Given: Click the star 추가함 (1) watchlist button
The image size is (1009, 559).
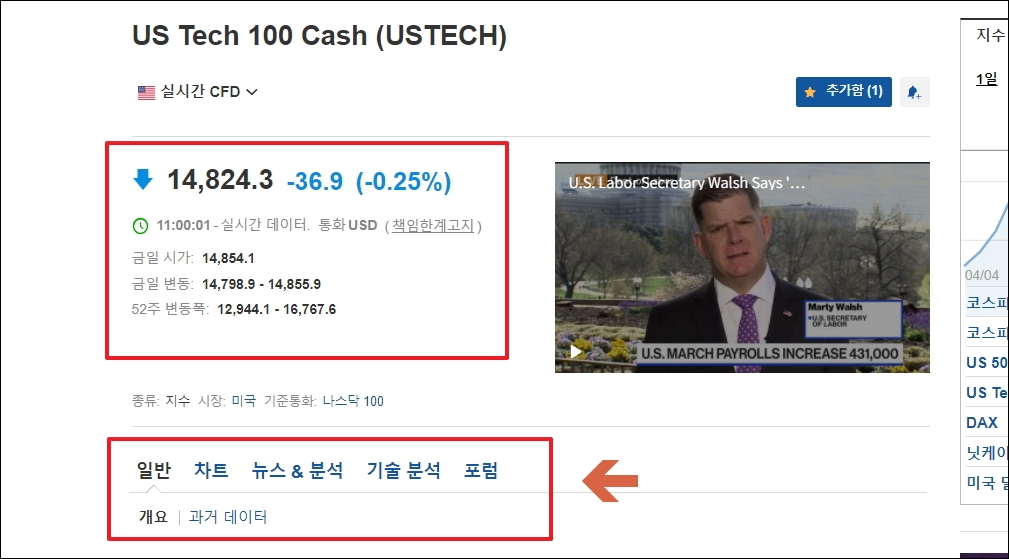Looking at the screenshot, I should [x=844, y=92].
